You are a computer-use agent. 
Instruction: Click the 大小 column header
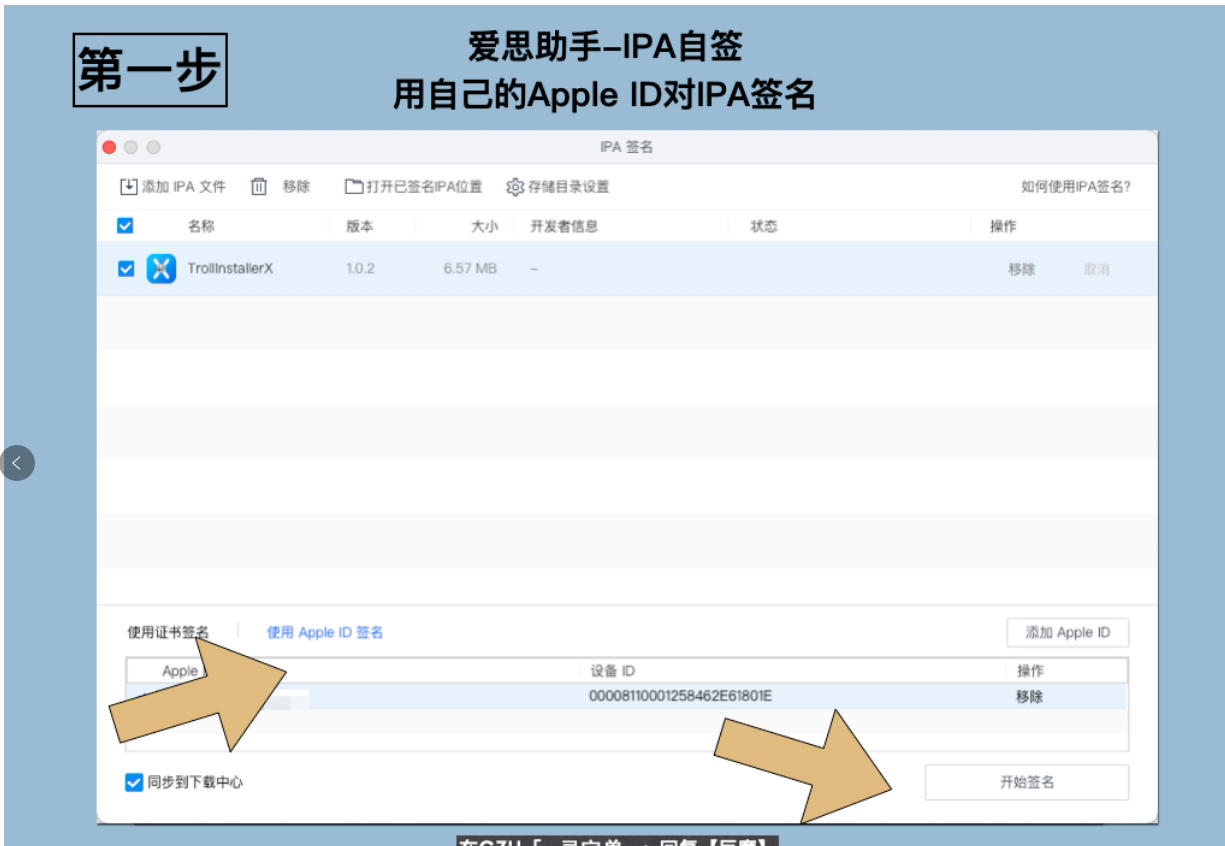point(484,226)
